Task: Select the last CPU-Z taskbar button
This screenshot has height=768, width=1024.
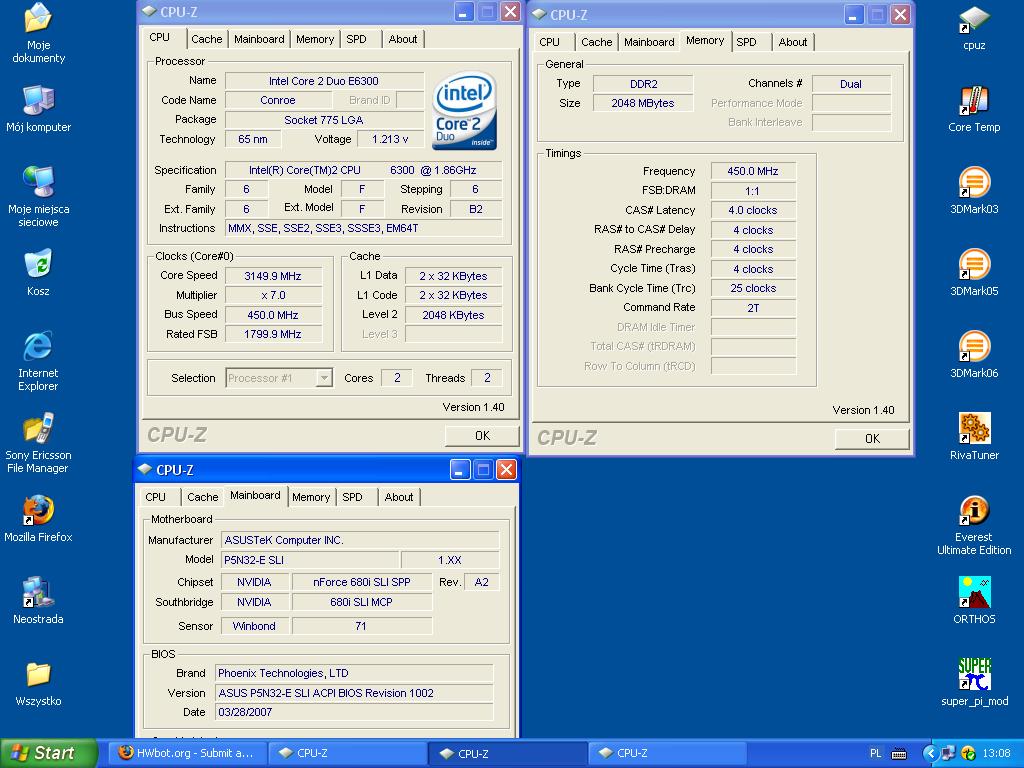Action: click(667, 753)
